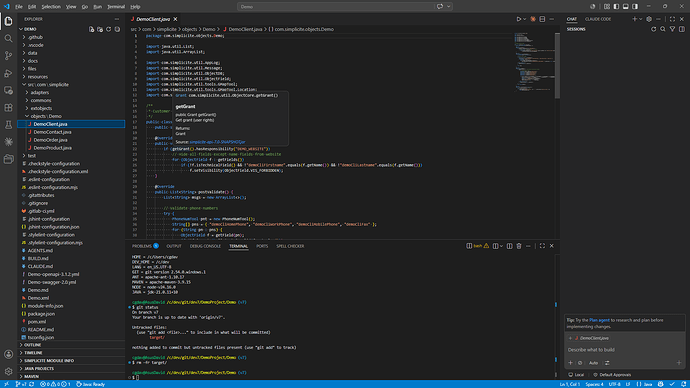This screenshot has width=690, height=388.
Task: Toggle the secondary side bar layout button
Action: [635, 7]
